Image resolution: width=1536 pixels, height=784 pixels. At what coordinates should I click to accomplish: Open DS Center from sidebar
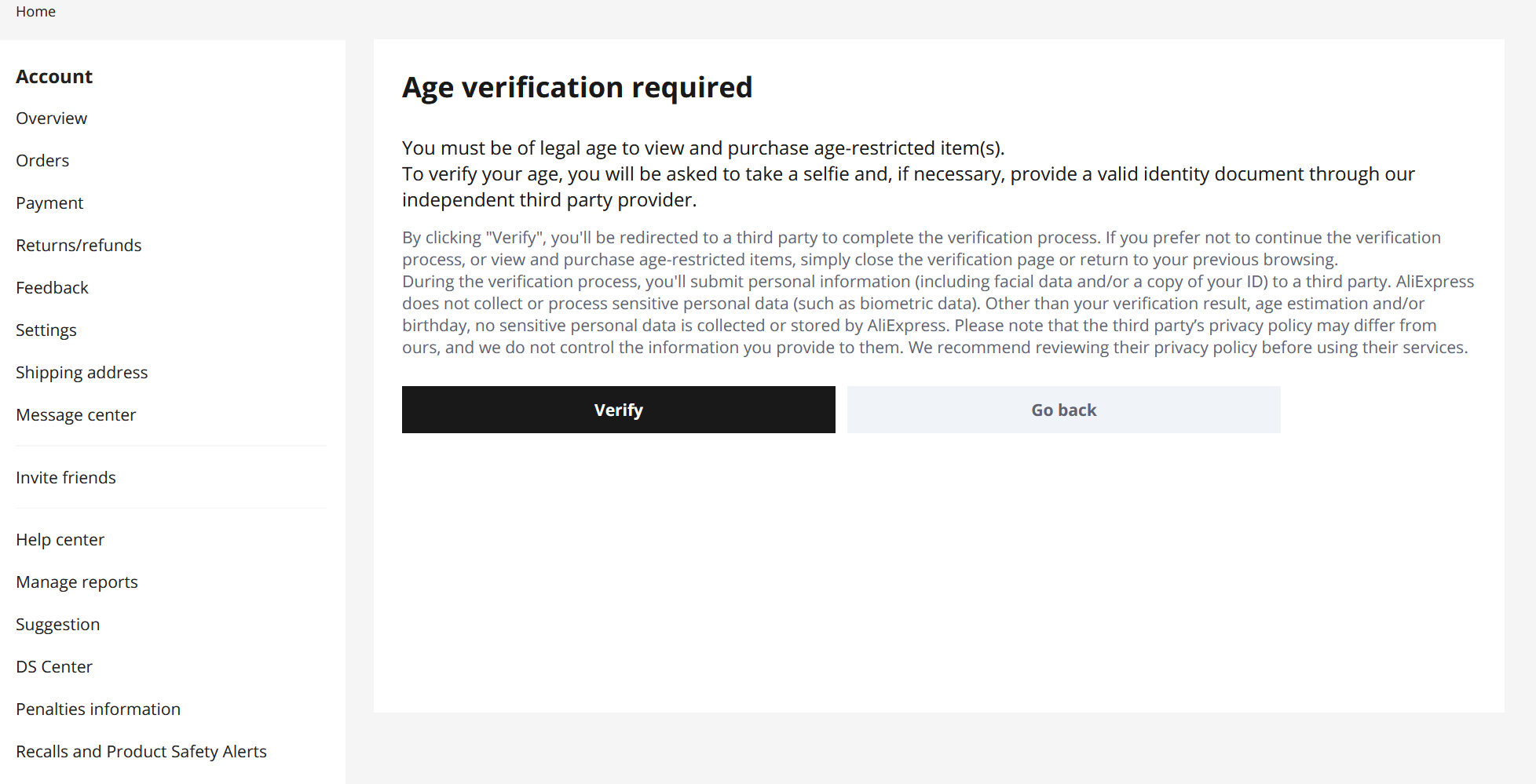coord(54,667)
